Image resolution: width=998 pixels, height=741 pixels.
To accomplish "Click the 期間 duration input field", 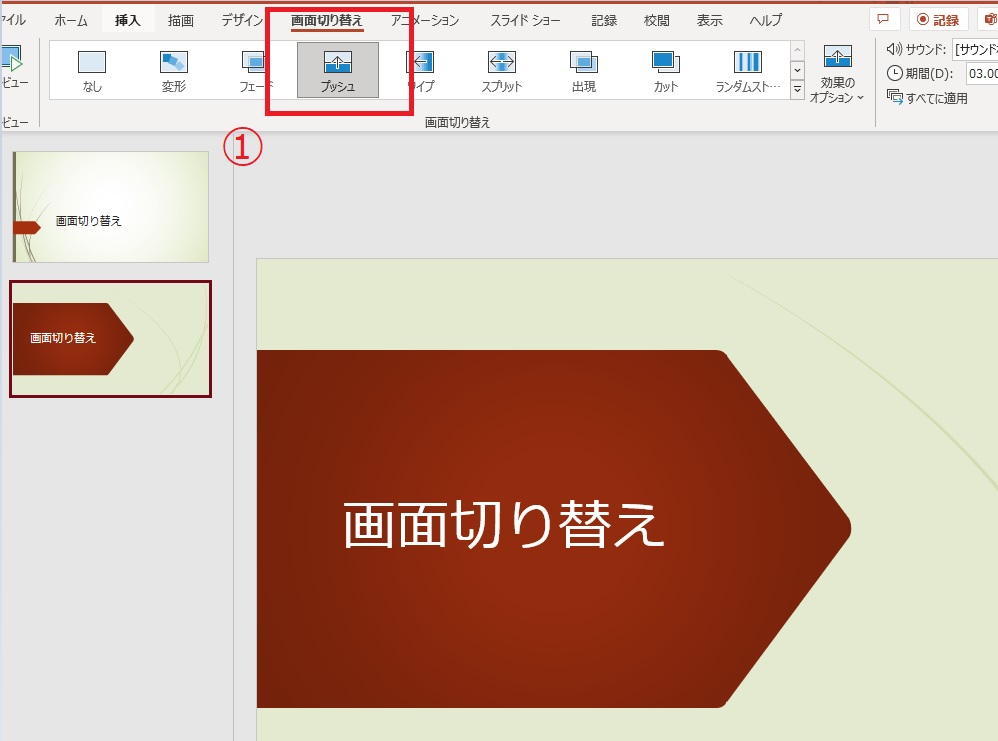I will click(x=981, y=73).
